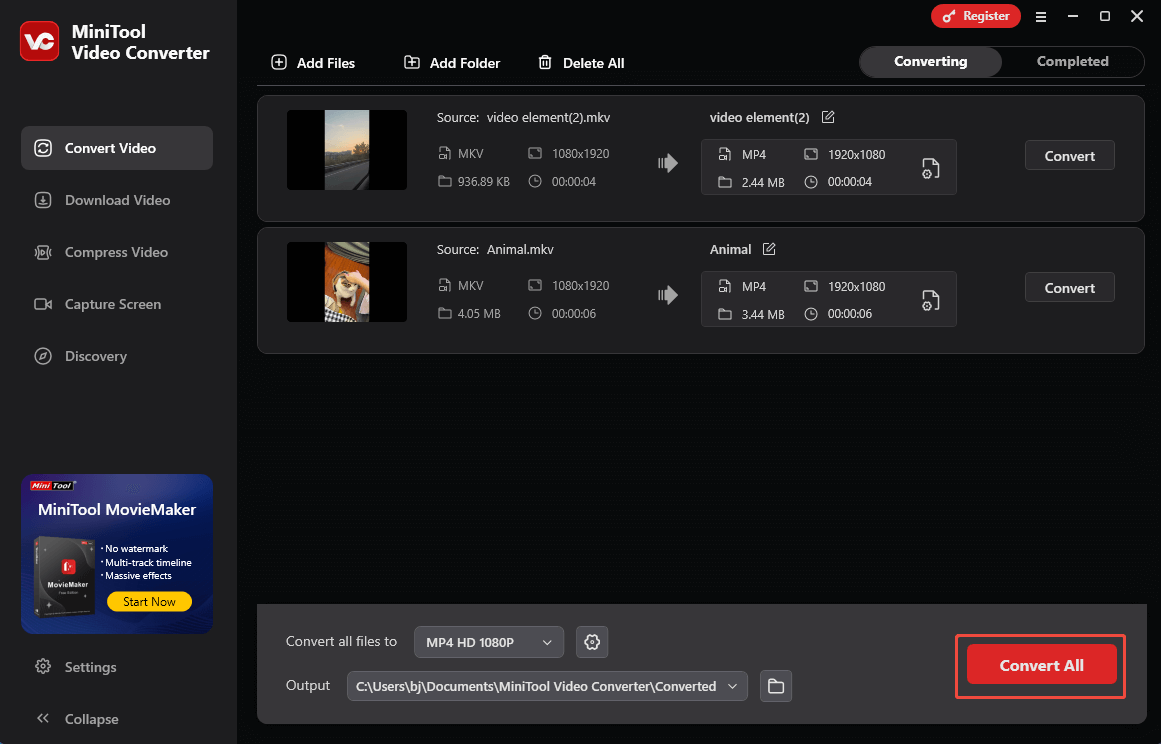
Task: Open the Discovery section
Action: pyautogui.click(x=117, y=356)
